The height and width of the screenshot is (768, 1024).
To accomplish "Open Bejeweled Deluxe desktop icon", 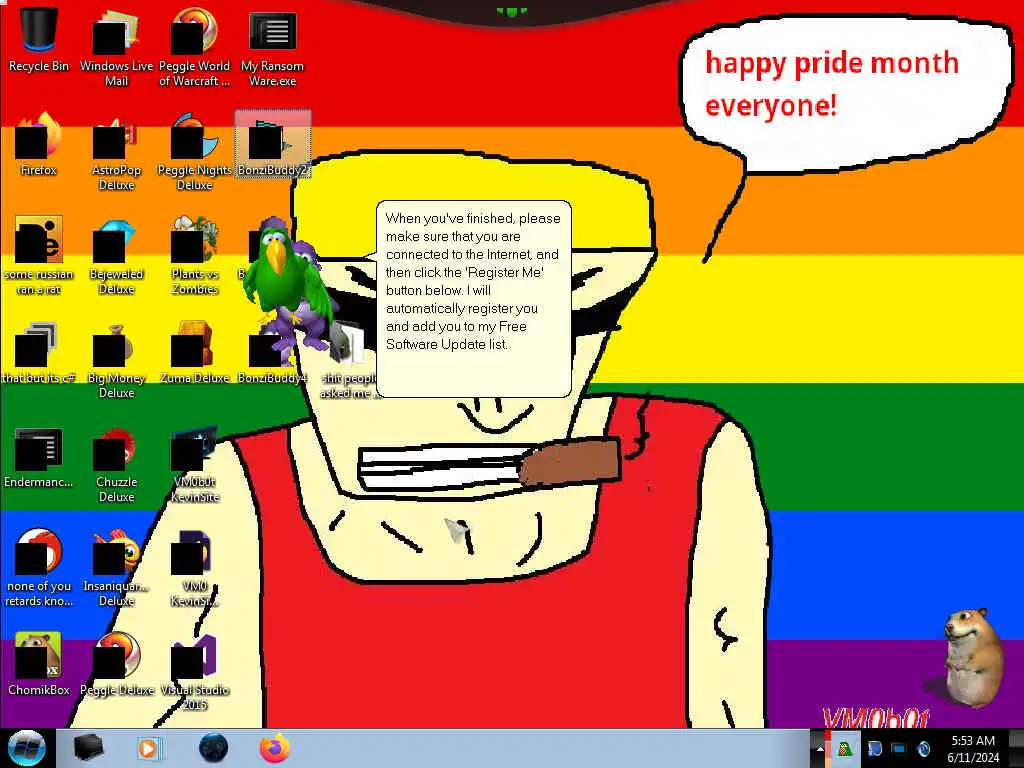I will (x=116, y=256).
